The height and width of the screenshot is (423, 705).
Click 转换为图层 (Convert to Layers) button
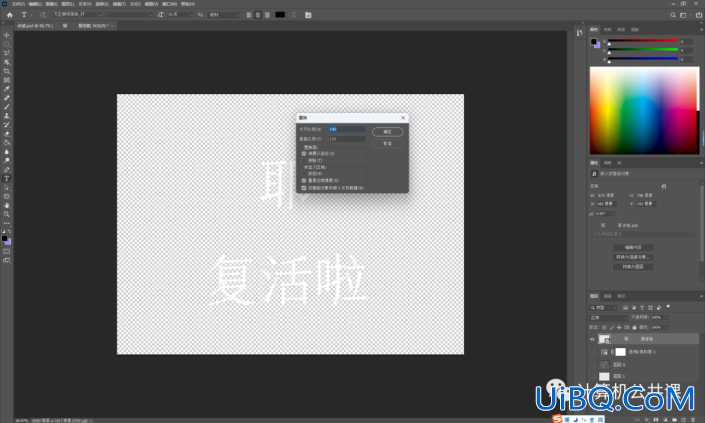pyautogui.click(x=633, y=267)
